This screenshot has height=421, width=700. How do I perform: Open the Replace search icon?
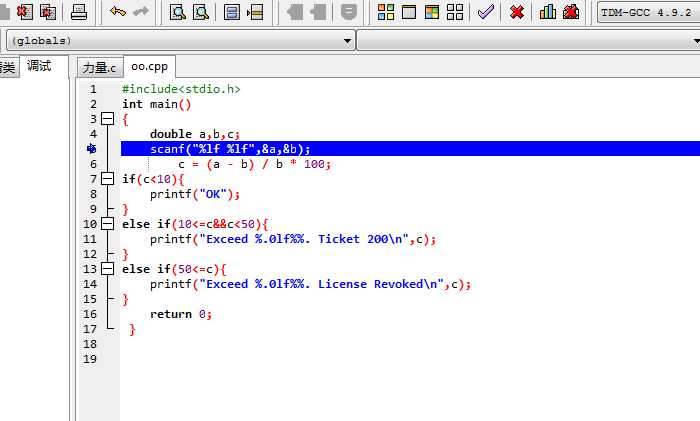tap(201, 12)
